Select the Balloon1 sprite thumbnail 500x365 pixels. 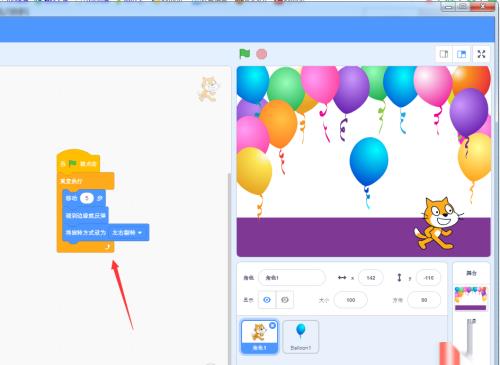coord(301,336)
